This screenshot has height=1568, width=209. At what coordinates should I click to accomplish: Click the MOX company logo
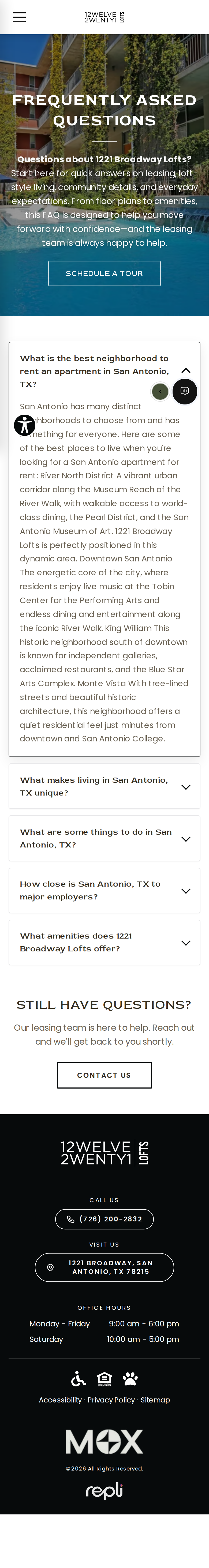click(x=104, y=1441)
